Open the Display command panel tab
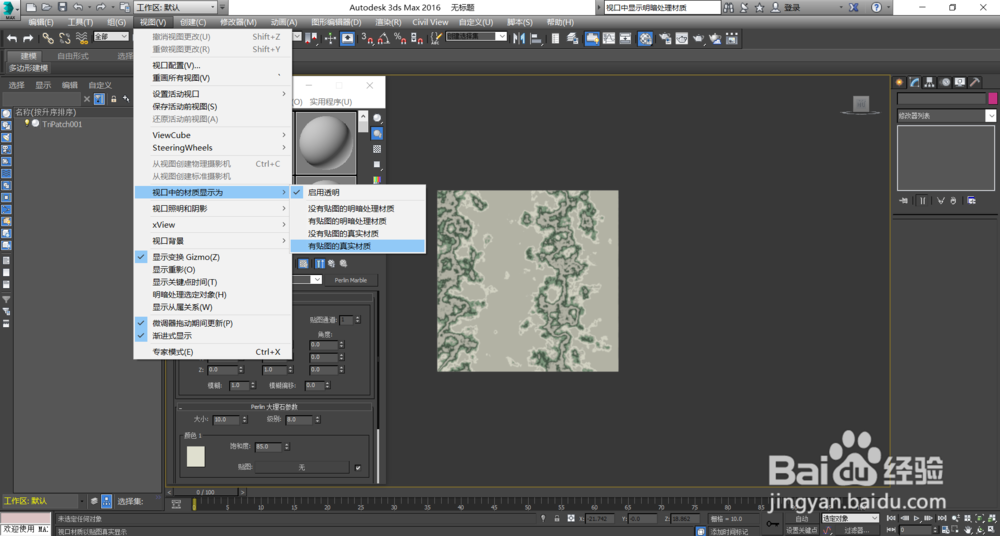 [959, 82]
